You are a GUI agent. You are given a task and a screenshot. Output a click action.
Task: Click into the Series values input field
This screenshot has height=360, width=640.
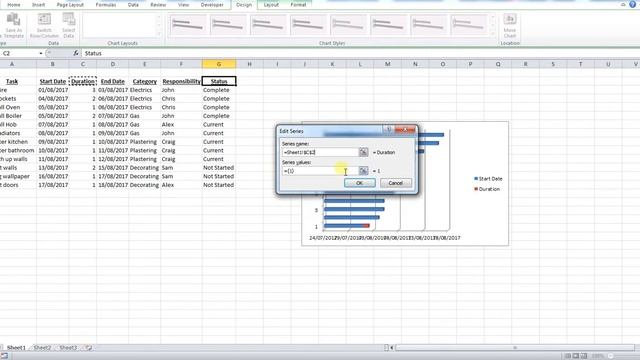coord(320,171)
